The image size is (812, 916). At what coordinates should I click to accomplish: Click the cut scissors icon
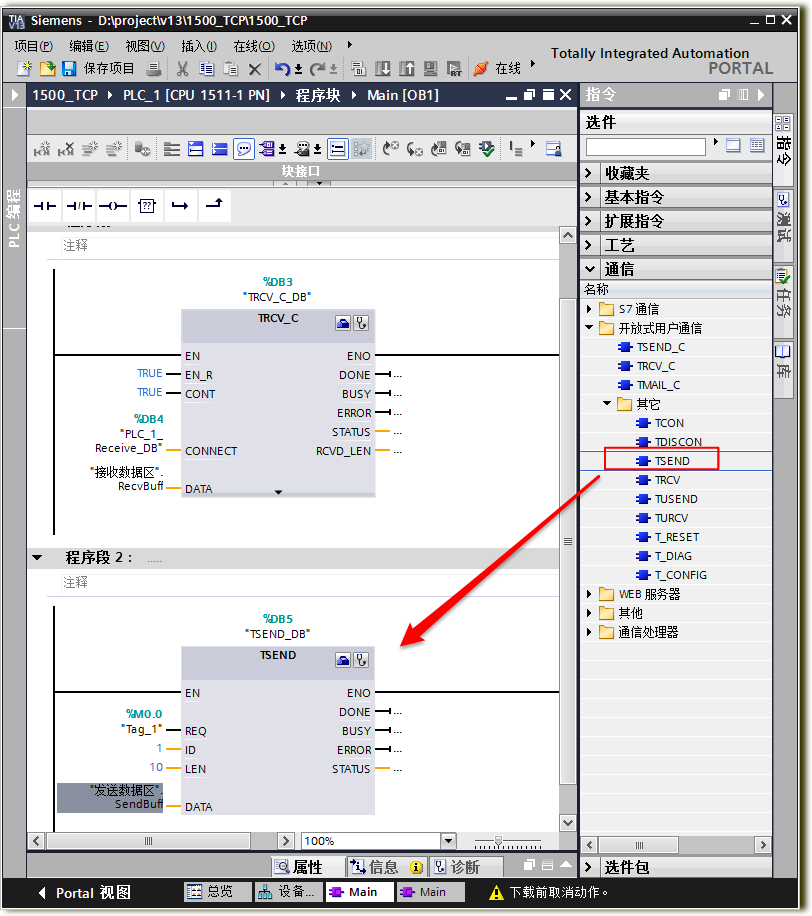click(182, 69)
